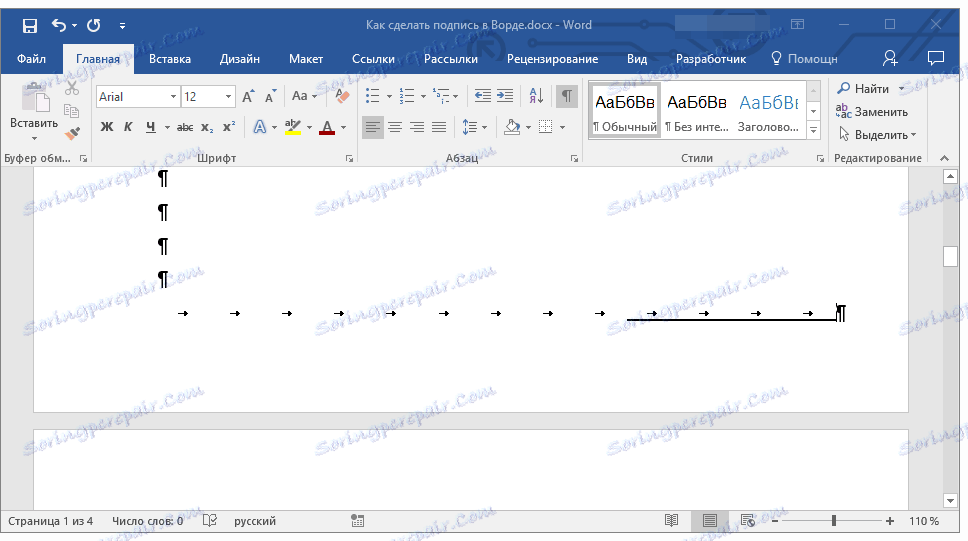Open the Файл menu
968x541 pixels.
coord(31,59)
